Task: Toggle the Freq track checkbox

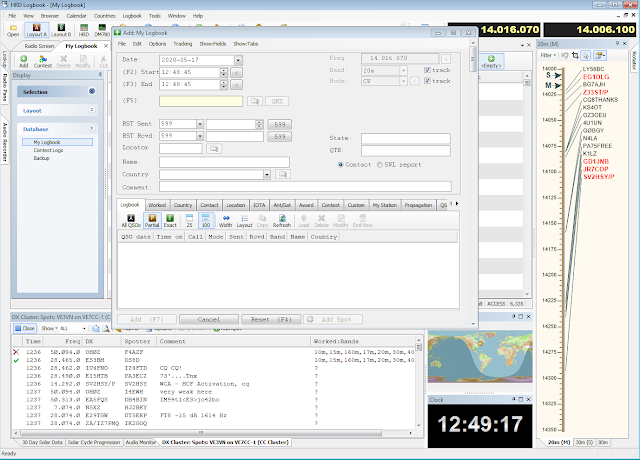Action: tap(427, 70)
